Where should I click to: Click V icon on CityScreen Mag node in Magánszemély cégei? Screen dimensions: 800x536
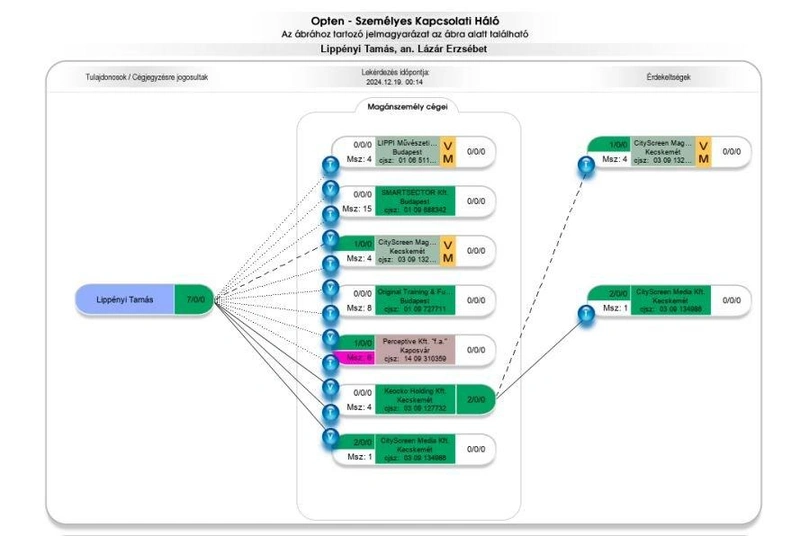331,238
